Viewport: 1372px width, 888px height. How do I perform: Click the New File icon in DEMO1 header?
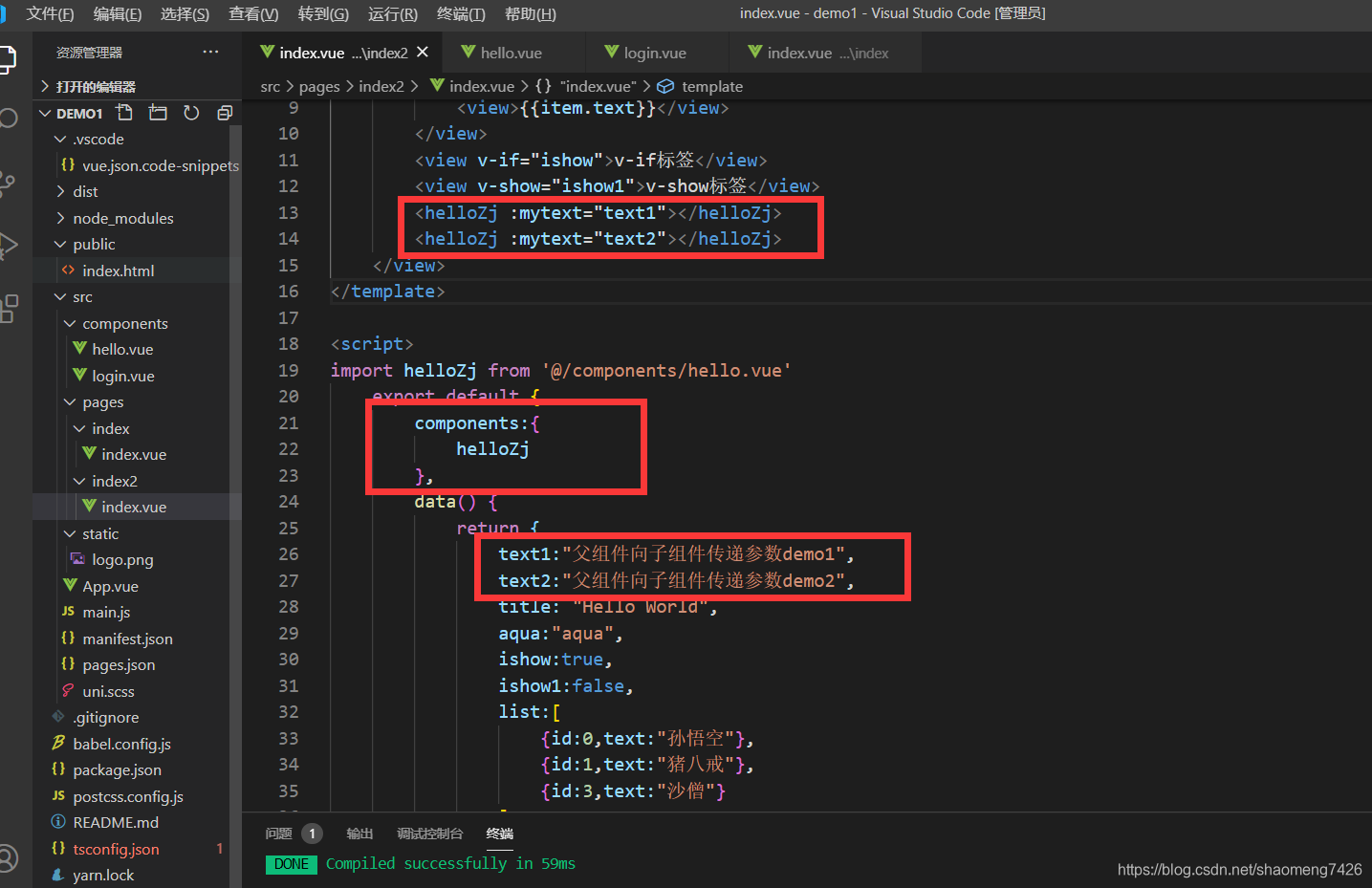click(x=124, y=113)
